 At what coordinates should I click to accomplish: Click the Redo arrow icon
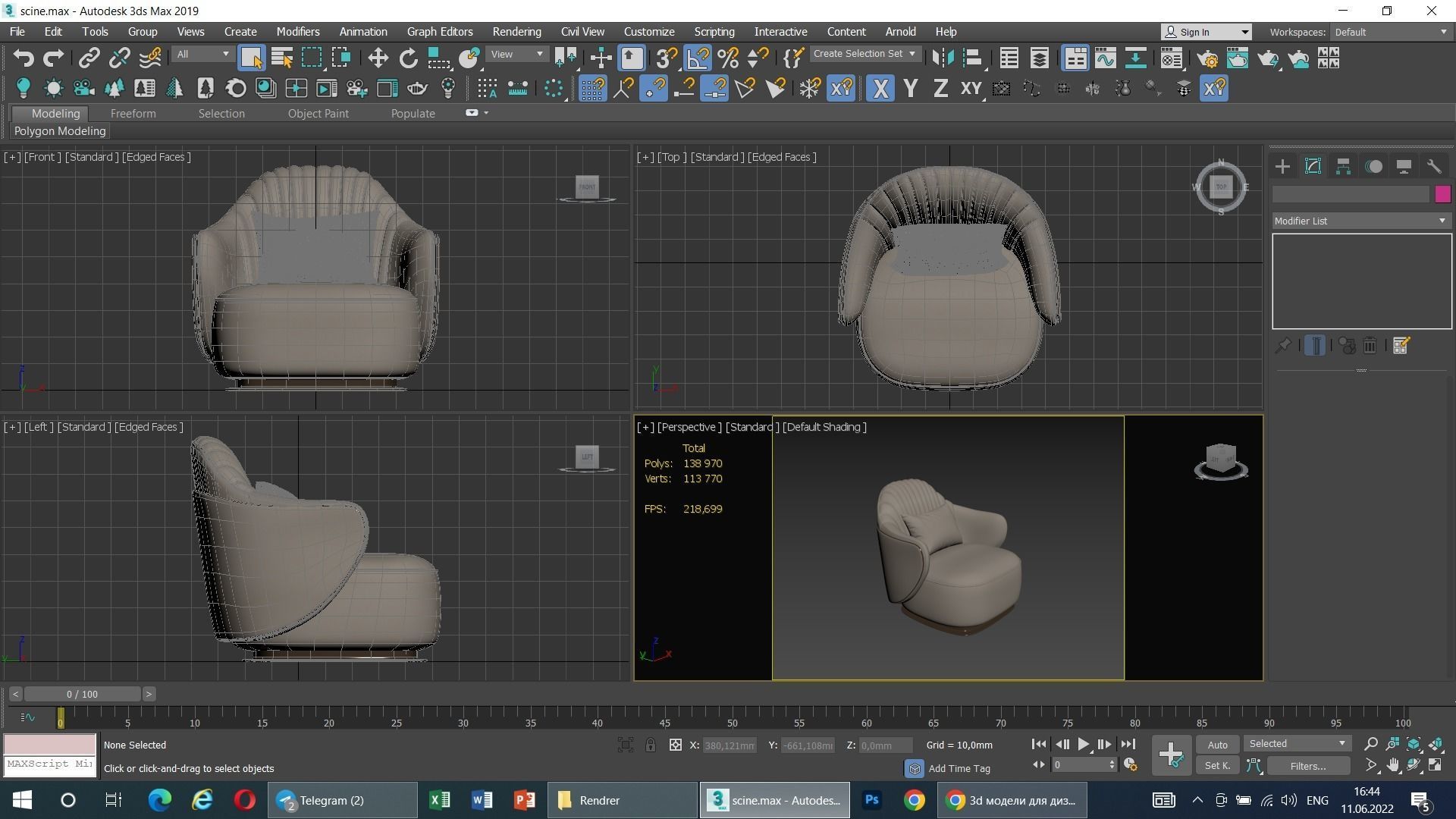click(53, 58)
